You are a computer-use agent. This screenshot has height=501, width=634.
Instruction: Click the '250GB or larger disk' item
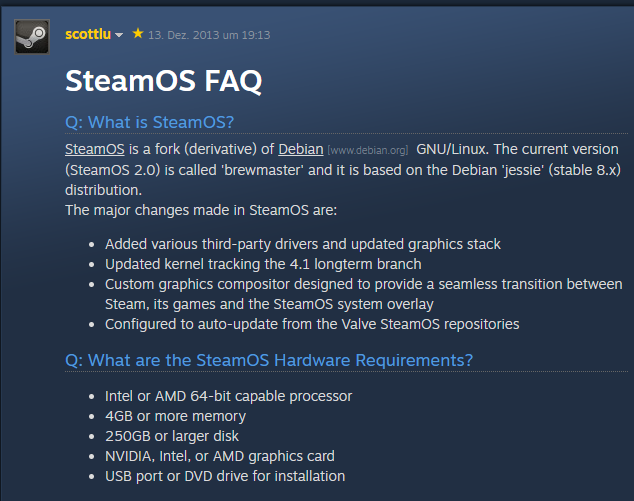point(172,436)
